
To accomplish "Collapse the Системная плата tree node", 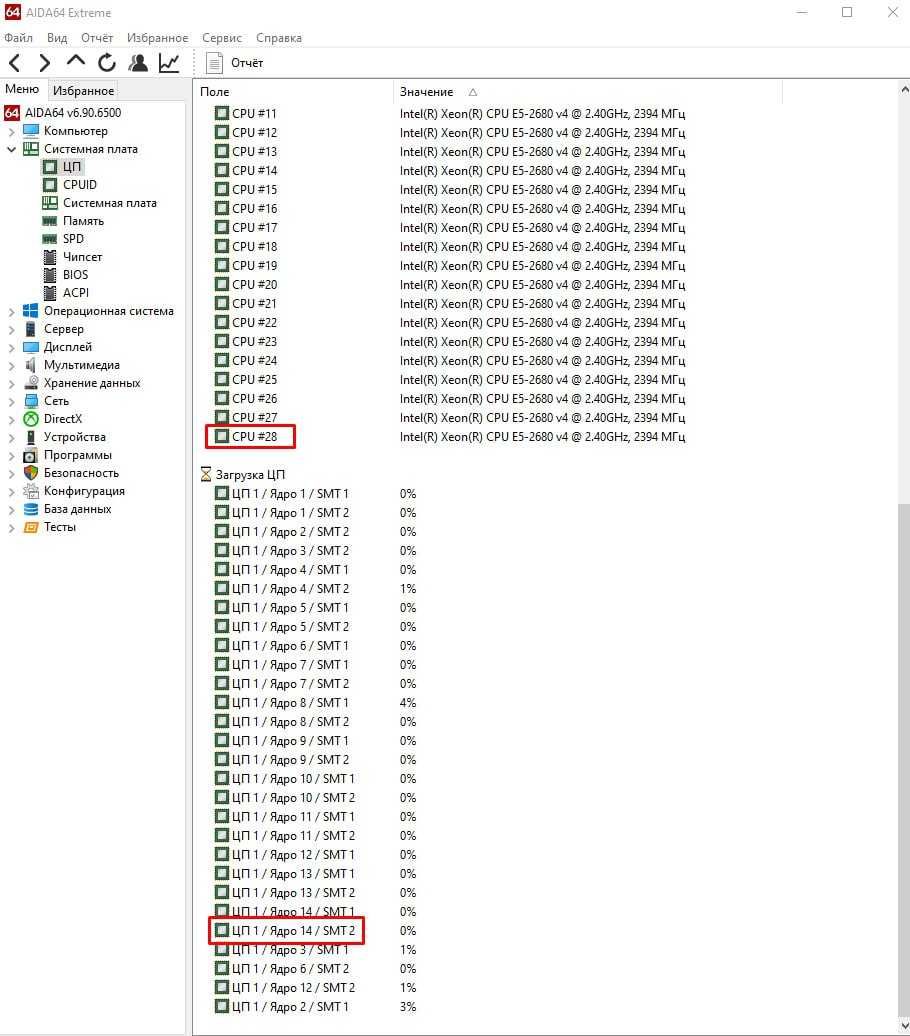I will pyautogui.click(x=11, y=149).
